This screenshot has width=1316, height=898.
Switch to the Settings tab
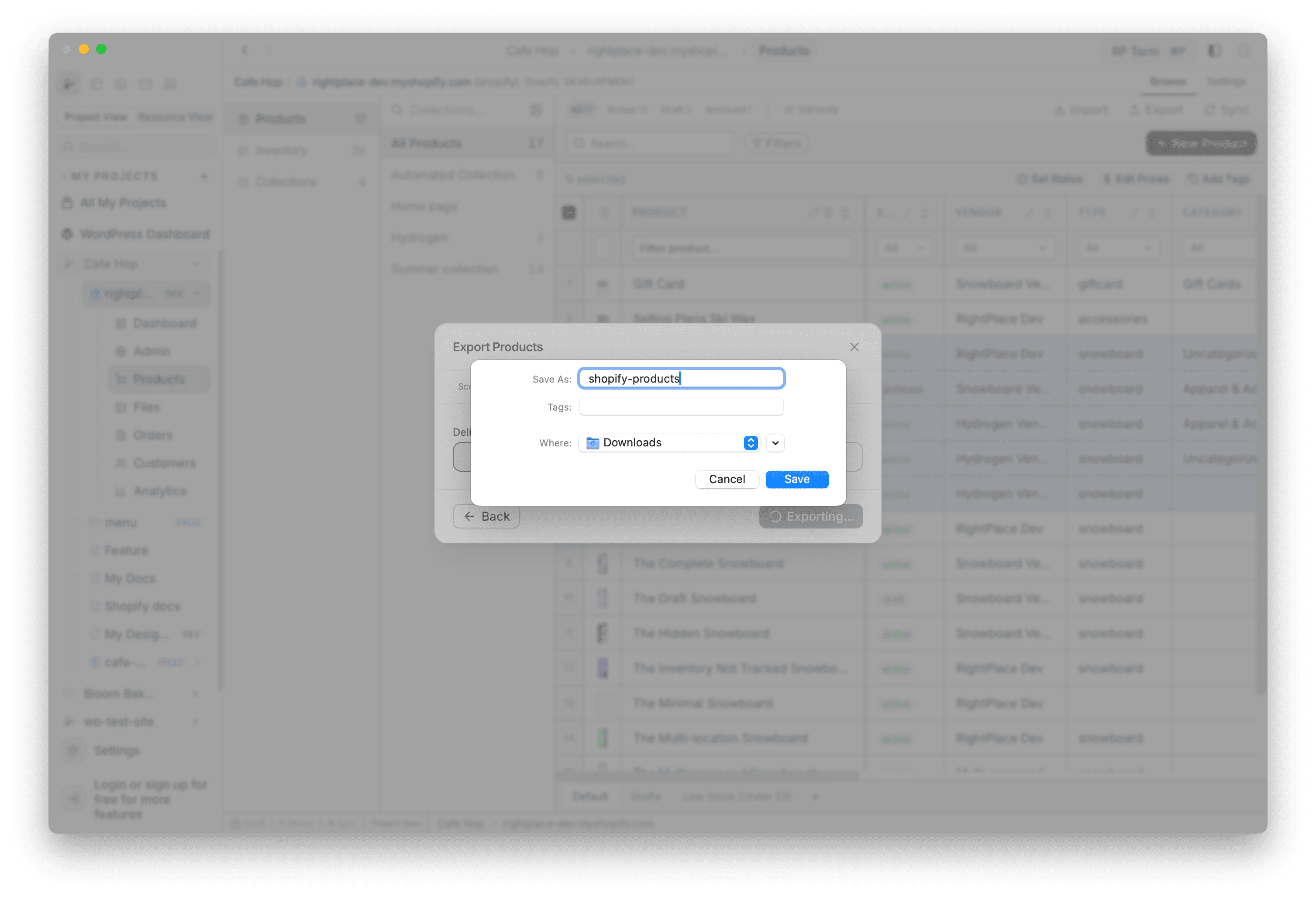pyautogui.click(x=1226, y=81)
